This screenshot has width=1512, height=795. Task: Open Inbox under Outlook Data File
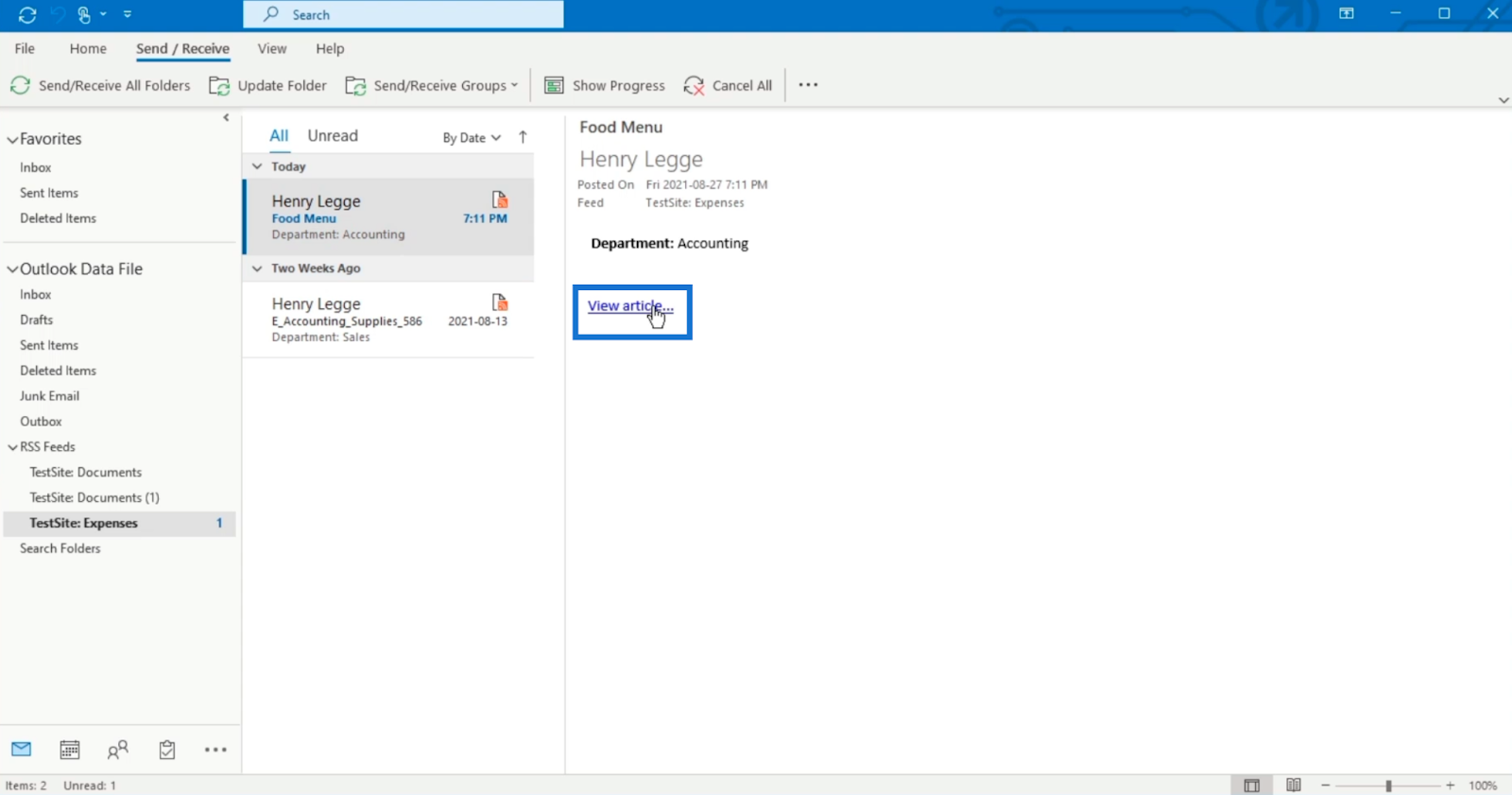tap(36, 295)
